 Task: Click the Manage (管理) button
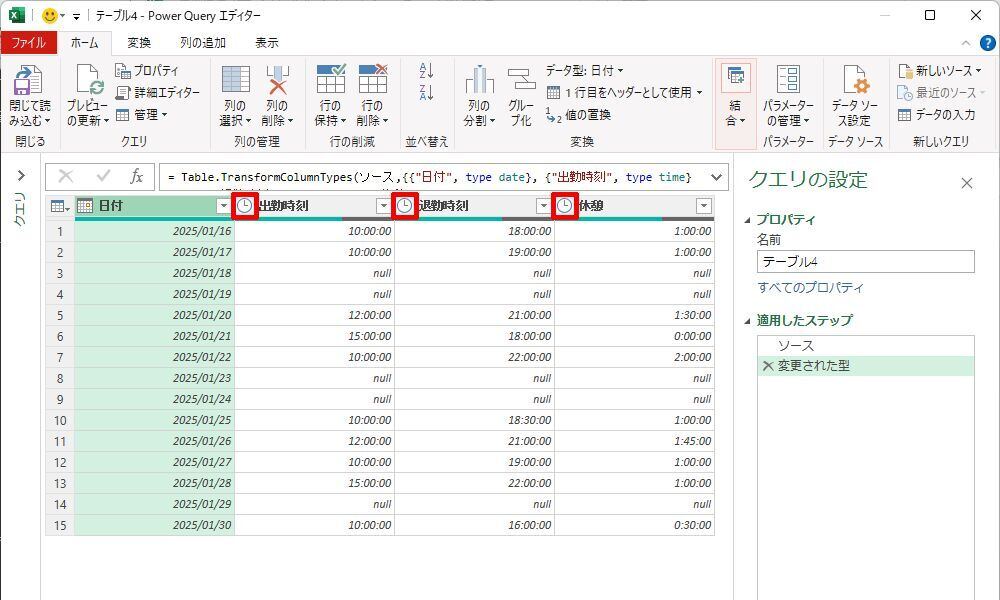[142, 115]
